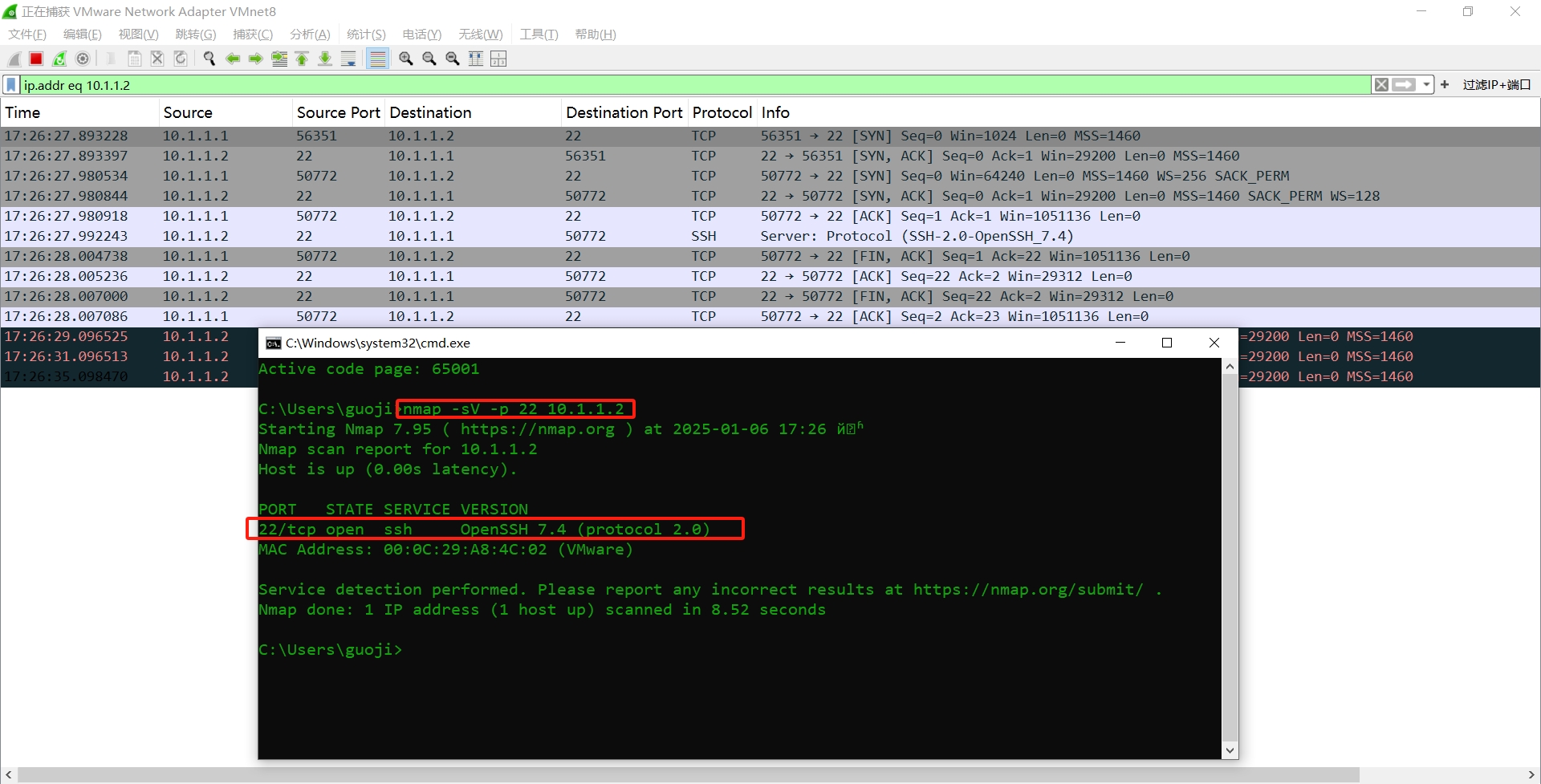Viewport: 1541px width, 784px height.
Task: Restart the current capture
Action: (59, 59)
